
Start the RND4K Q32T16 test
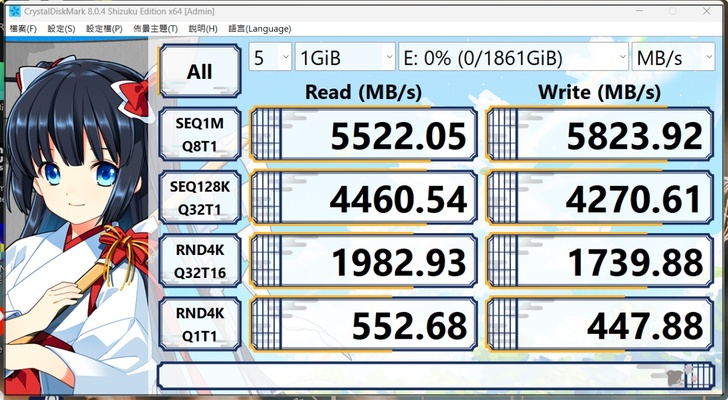[x=200, y=261]
